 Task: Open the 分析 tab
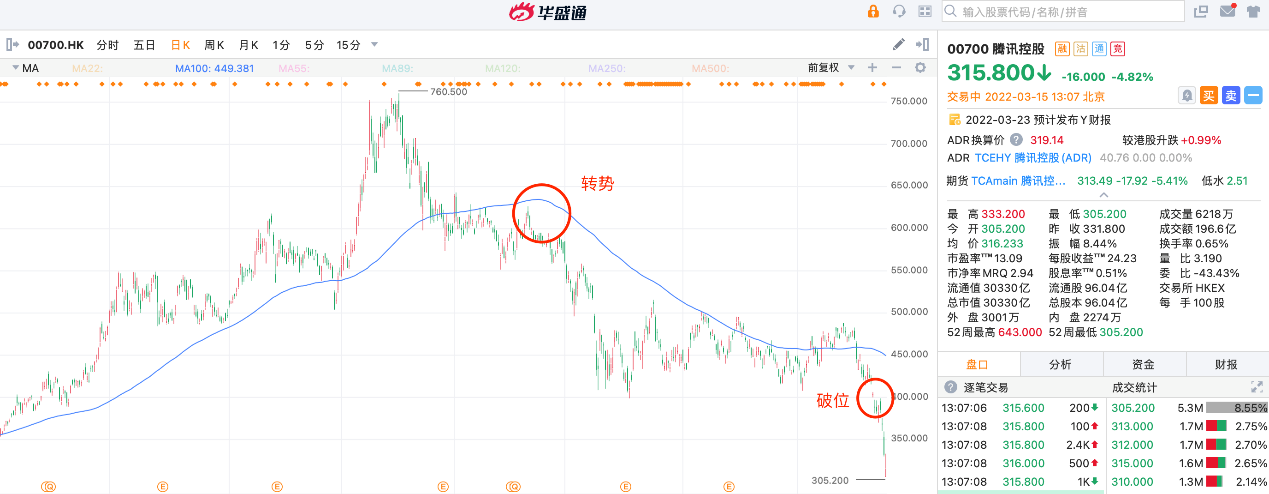1061,364
